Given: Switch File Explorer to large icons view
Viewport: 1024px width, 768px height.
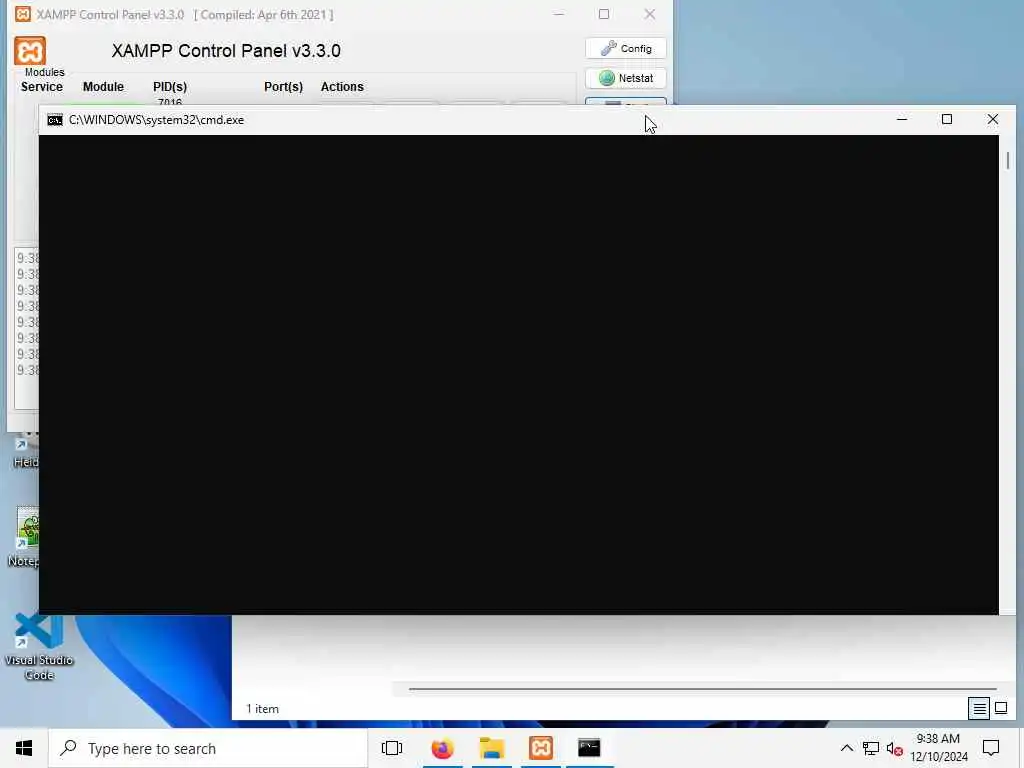Looking at the screenshot, I should point(1001,709).
